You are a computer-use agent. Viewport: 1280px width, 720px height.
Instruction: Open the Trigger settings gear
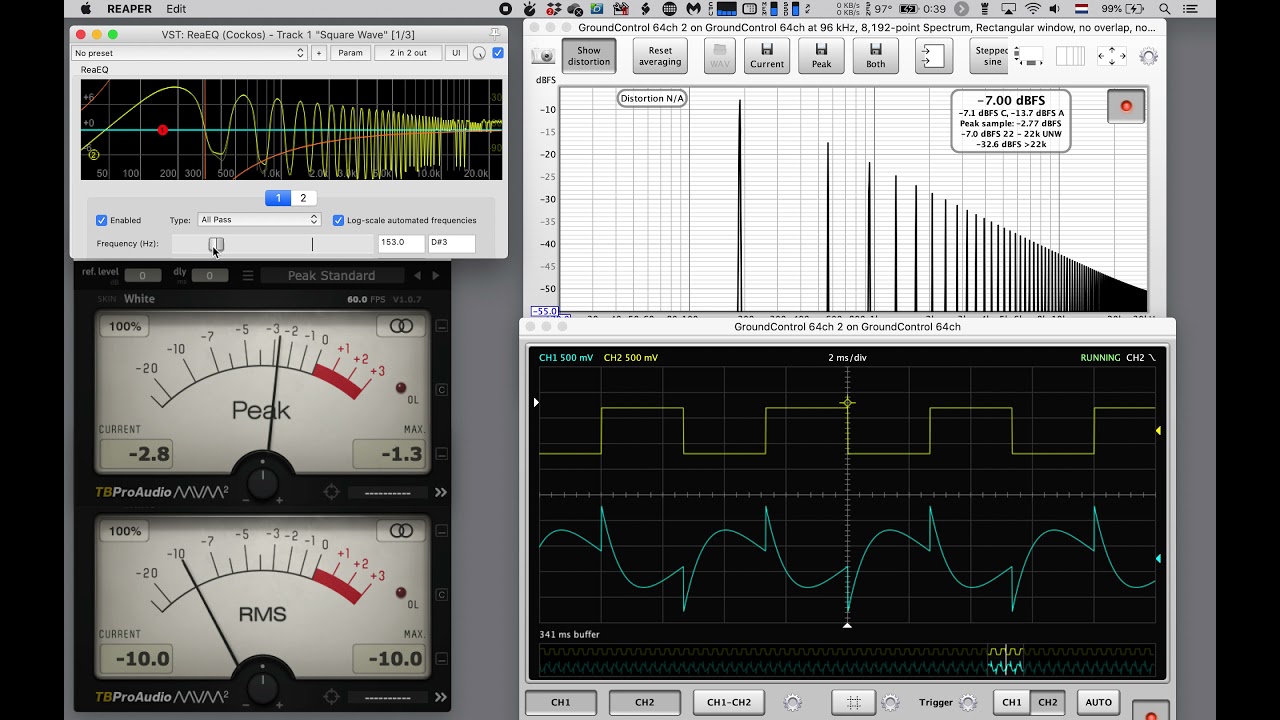tap(968, 702)
